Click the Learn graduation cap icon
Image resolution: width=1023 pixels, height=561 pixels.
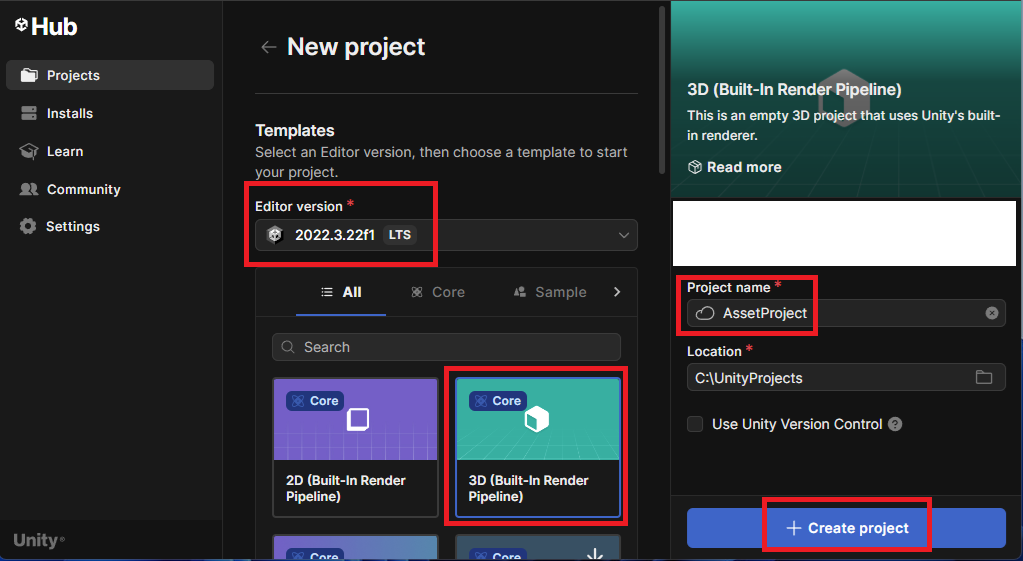[29, 151]
